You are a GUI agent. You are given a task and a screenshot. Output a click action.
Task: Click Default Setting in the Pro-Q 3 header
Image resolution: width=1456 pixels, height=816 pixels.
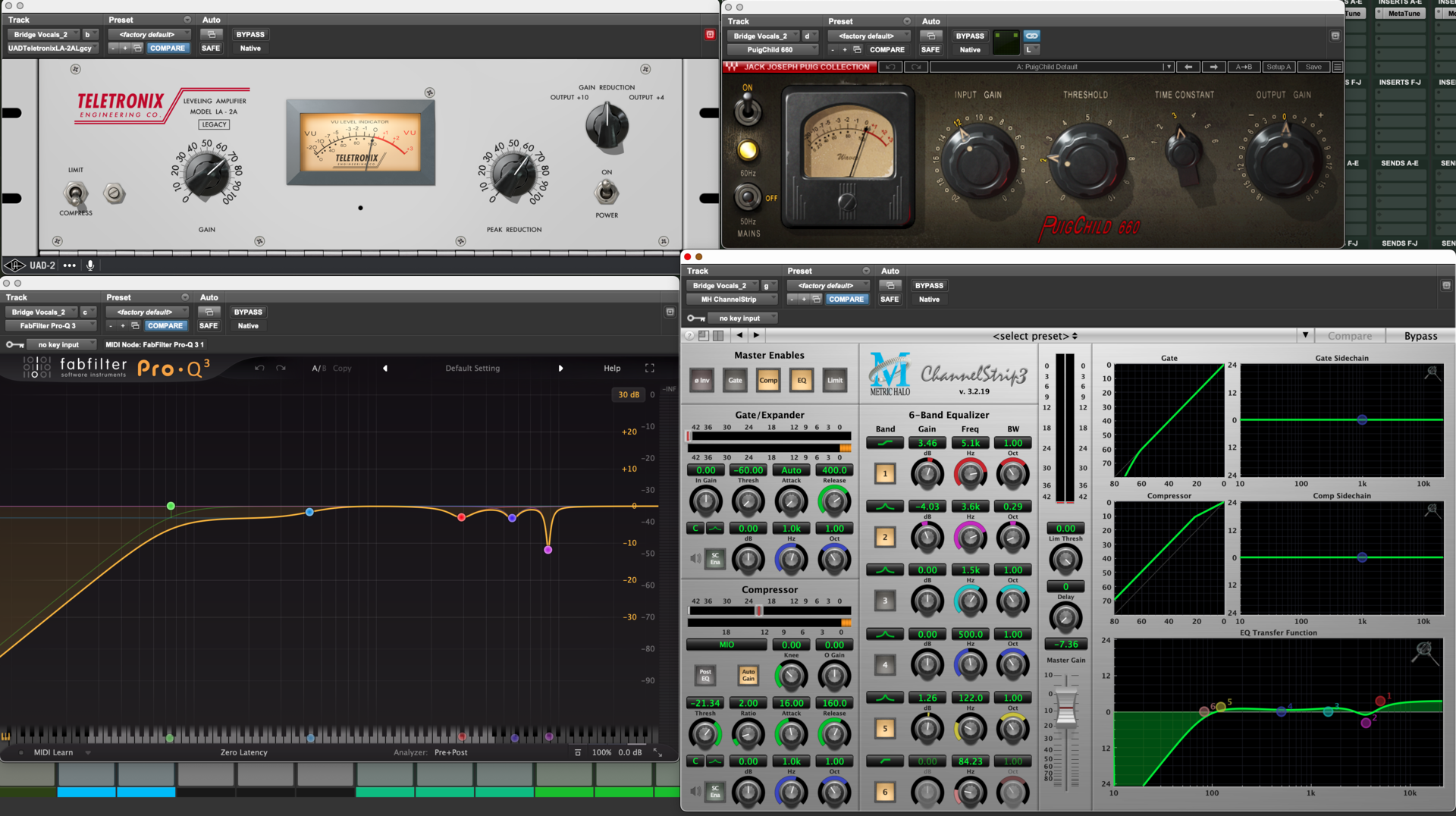pos(472,368)
